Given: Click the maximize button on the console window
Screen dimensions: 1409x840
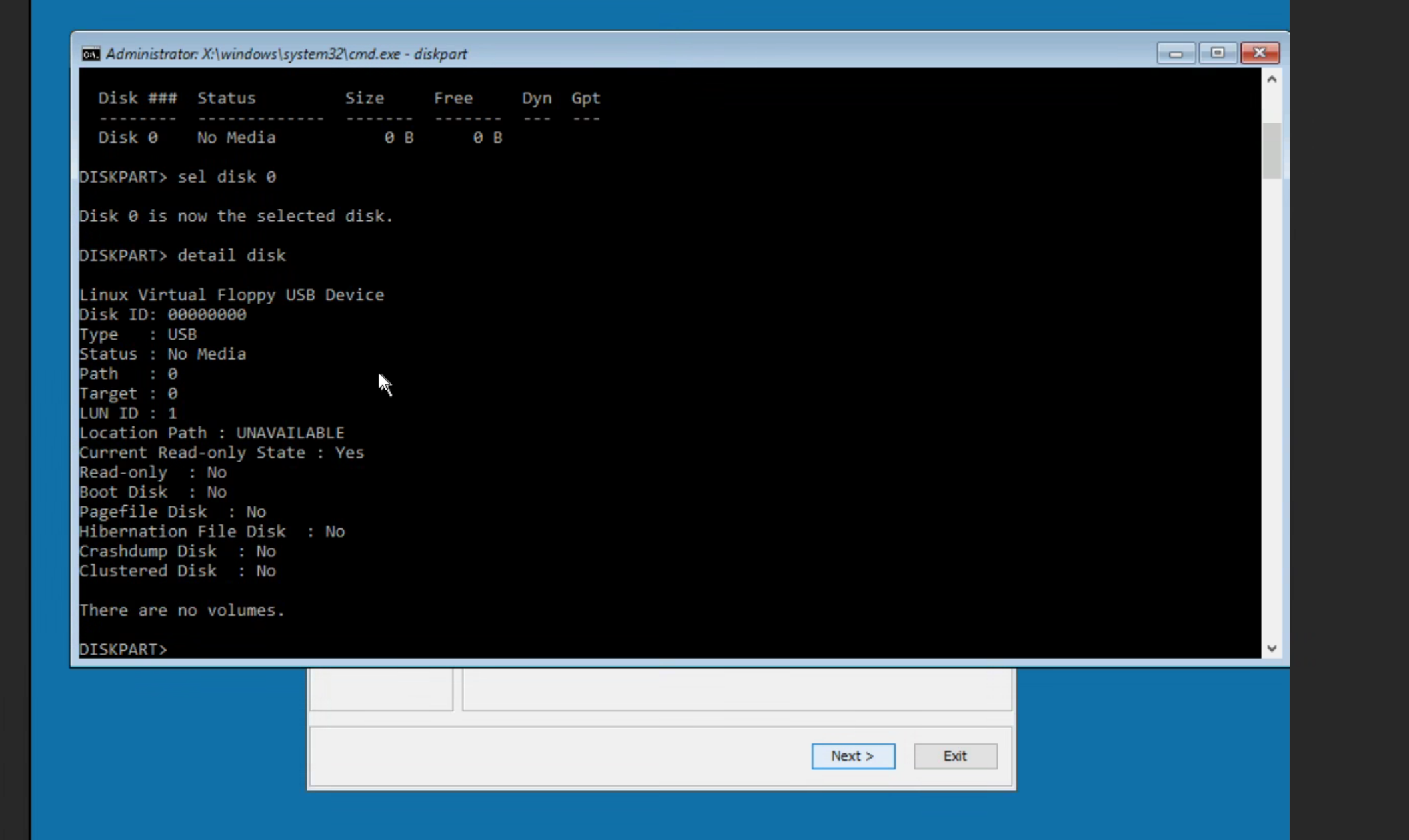Looking at the screenshot, I should [x=1218, y=53].
